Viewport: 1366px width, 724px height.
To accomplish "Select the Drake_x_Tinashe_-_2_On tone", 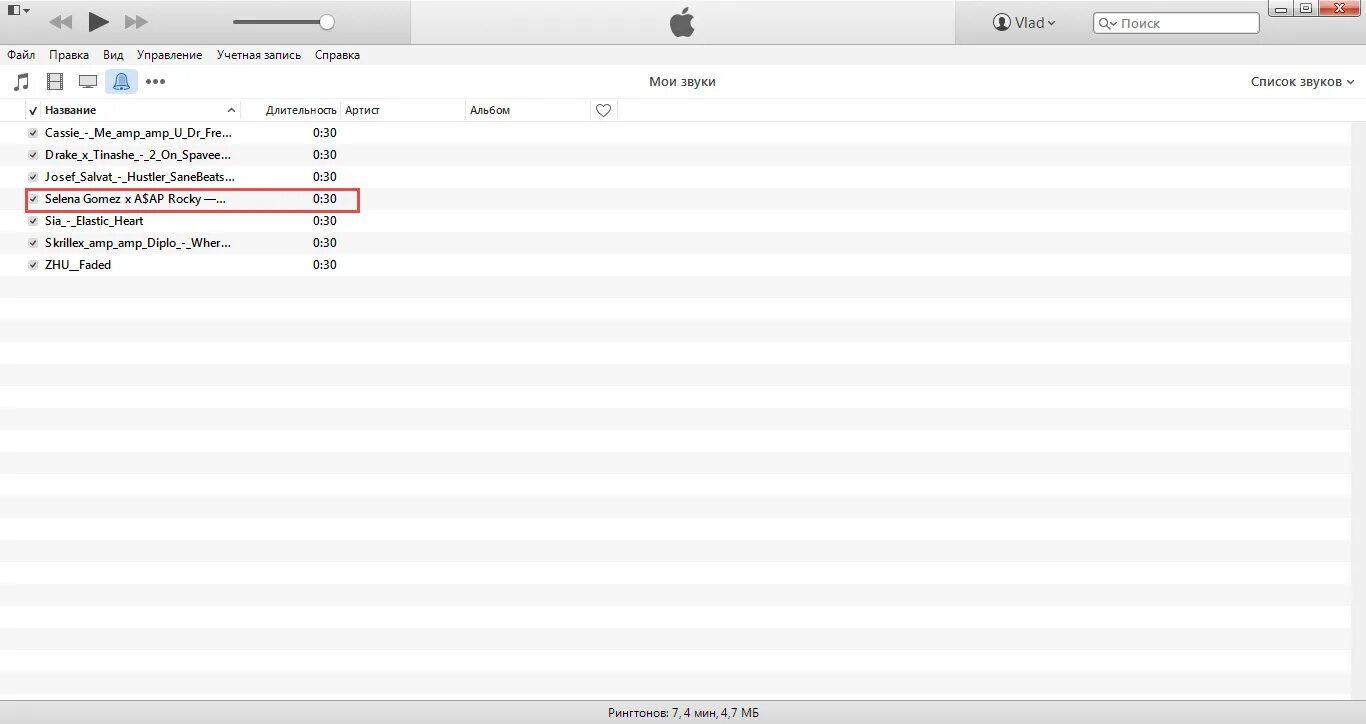I will click(x=138, y=155).
